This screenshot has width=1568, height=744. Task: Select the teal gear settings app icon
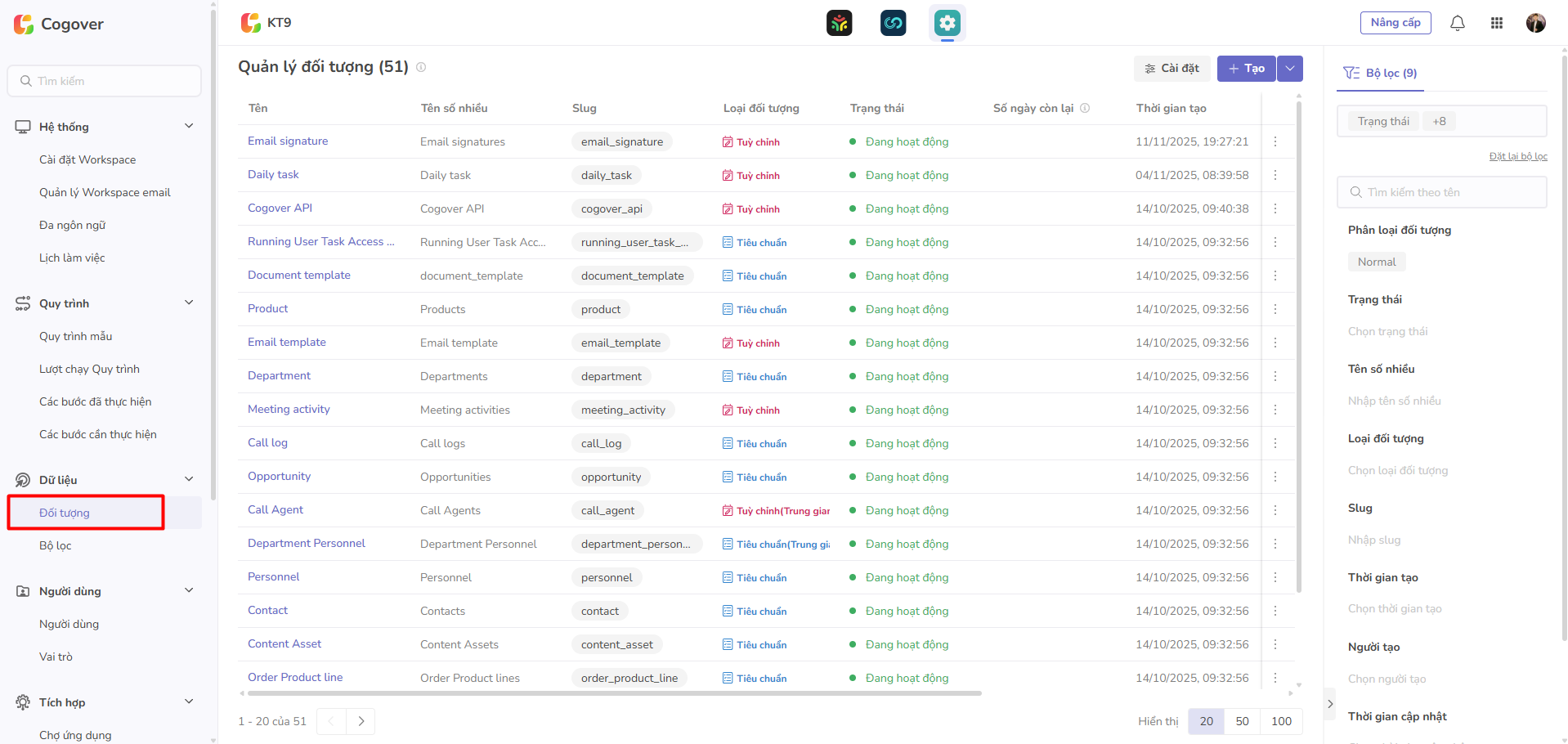pyautogui.click(x=947, y=23)
